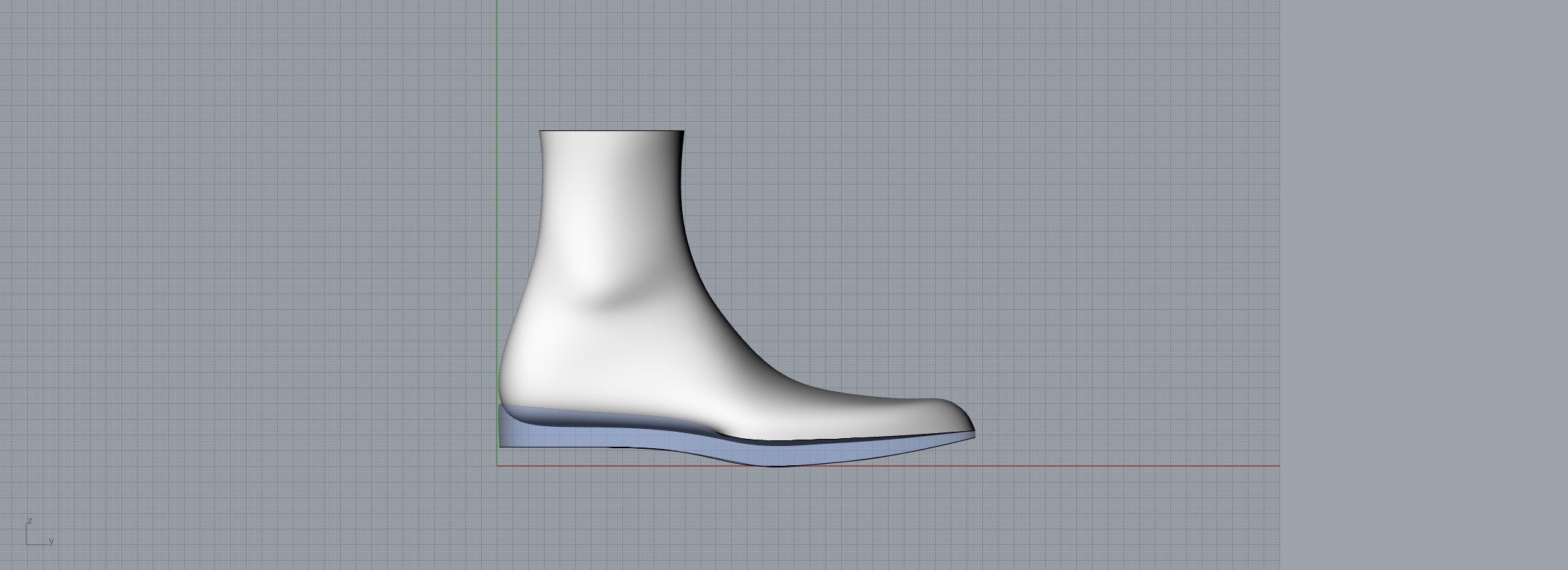Click the origin where red and green axes meet

coord(497,466)
